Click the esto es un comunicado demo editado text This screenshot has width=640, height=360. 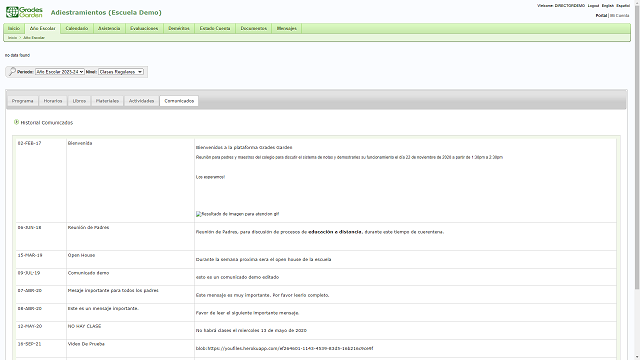(238, 277)
